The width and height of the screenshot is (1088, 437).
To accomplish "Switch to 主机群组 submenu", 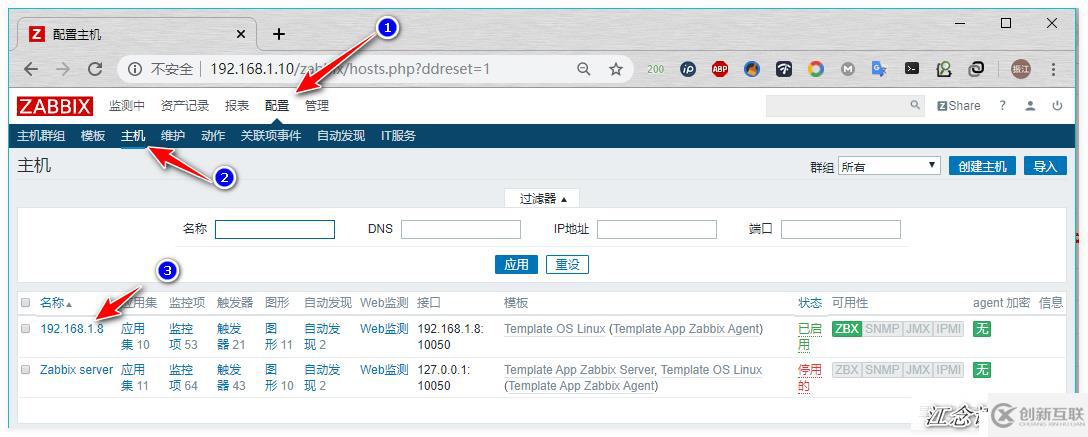I will tap(41, 136).
